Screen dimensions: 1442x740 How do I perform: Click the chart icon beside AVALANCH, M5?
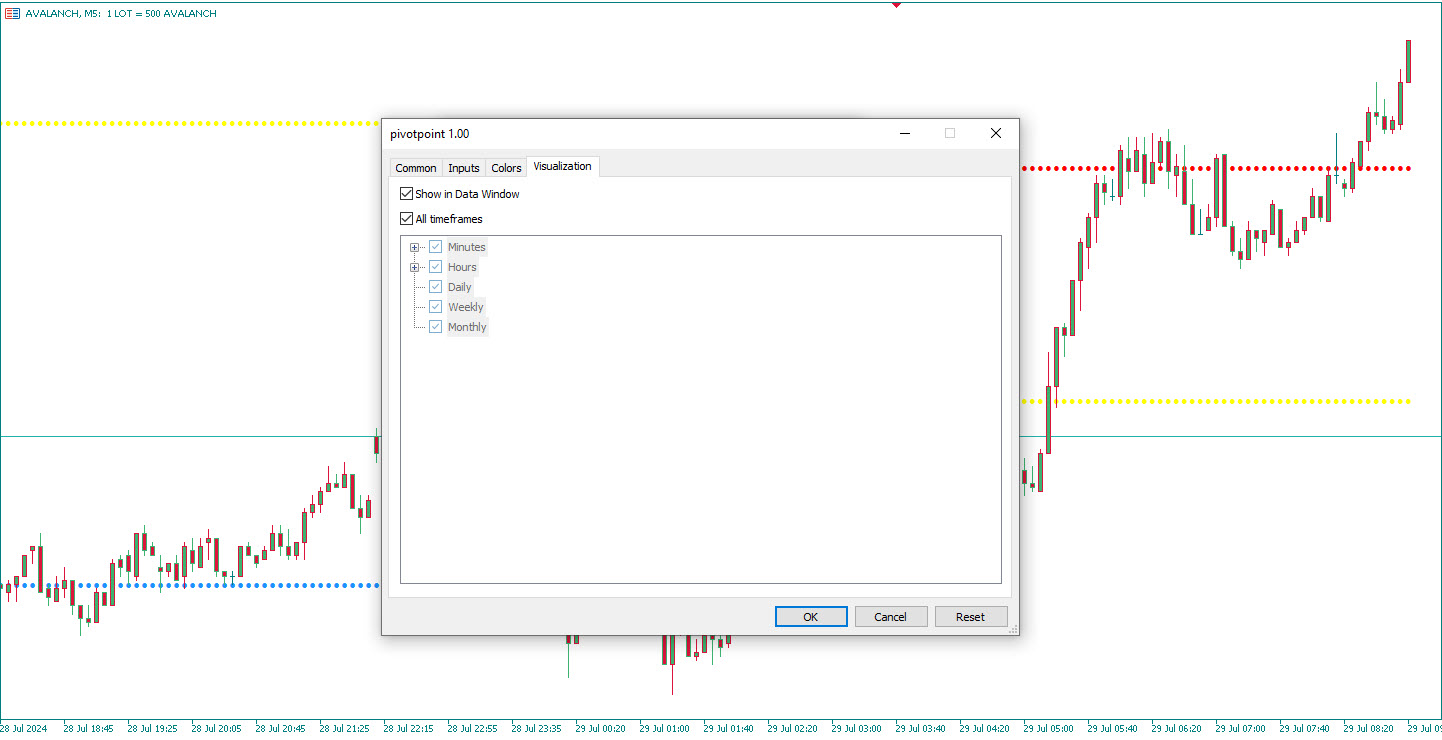(x=12, y=13)
